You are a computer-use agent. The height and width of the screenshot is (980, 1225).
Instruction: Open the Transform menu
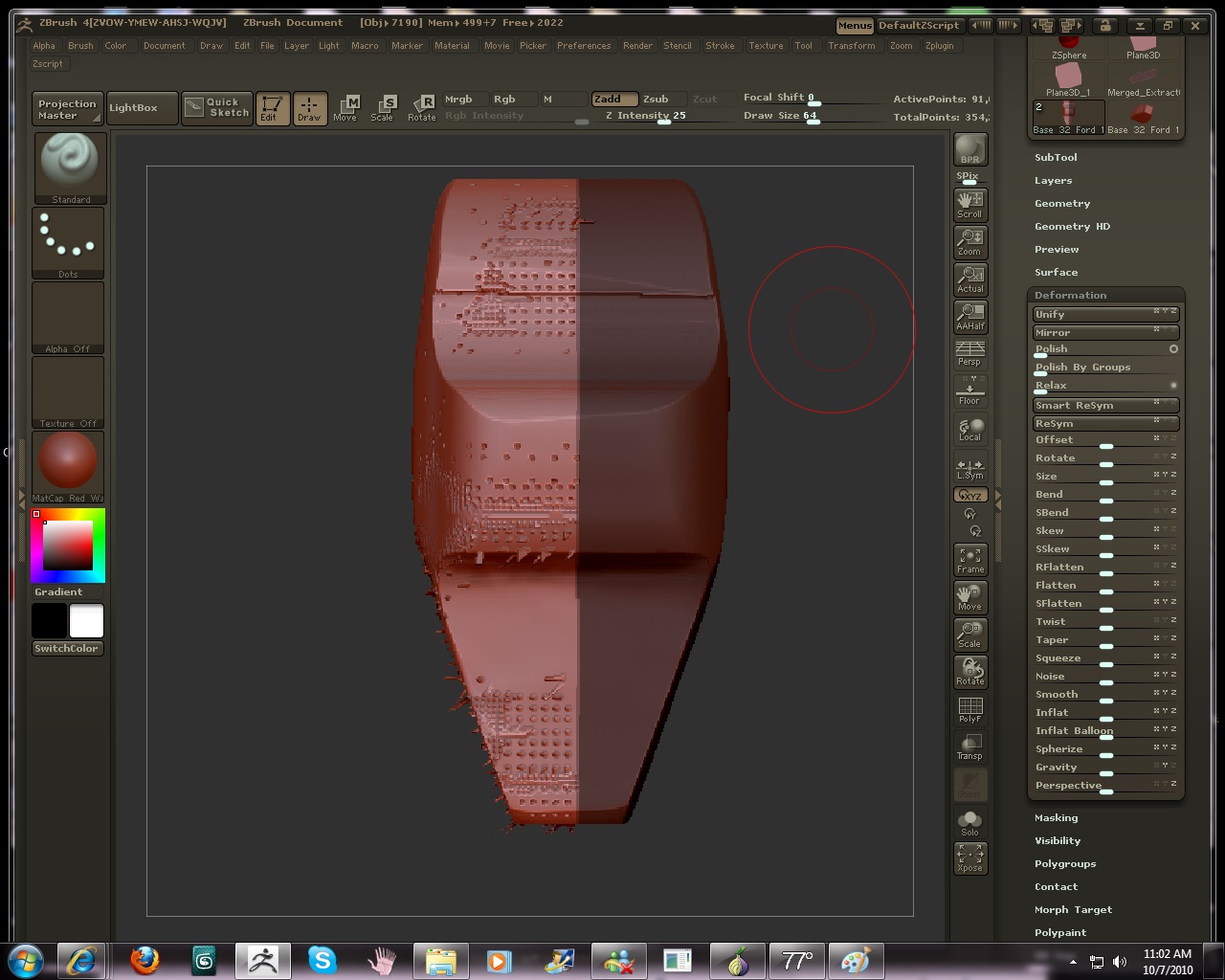[x=851, y=45]
